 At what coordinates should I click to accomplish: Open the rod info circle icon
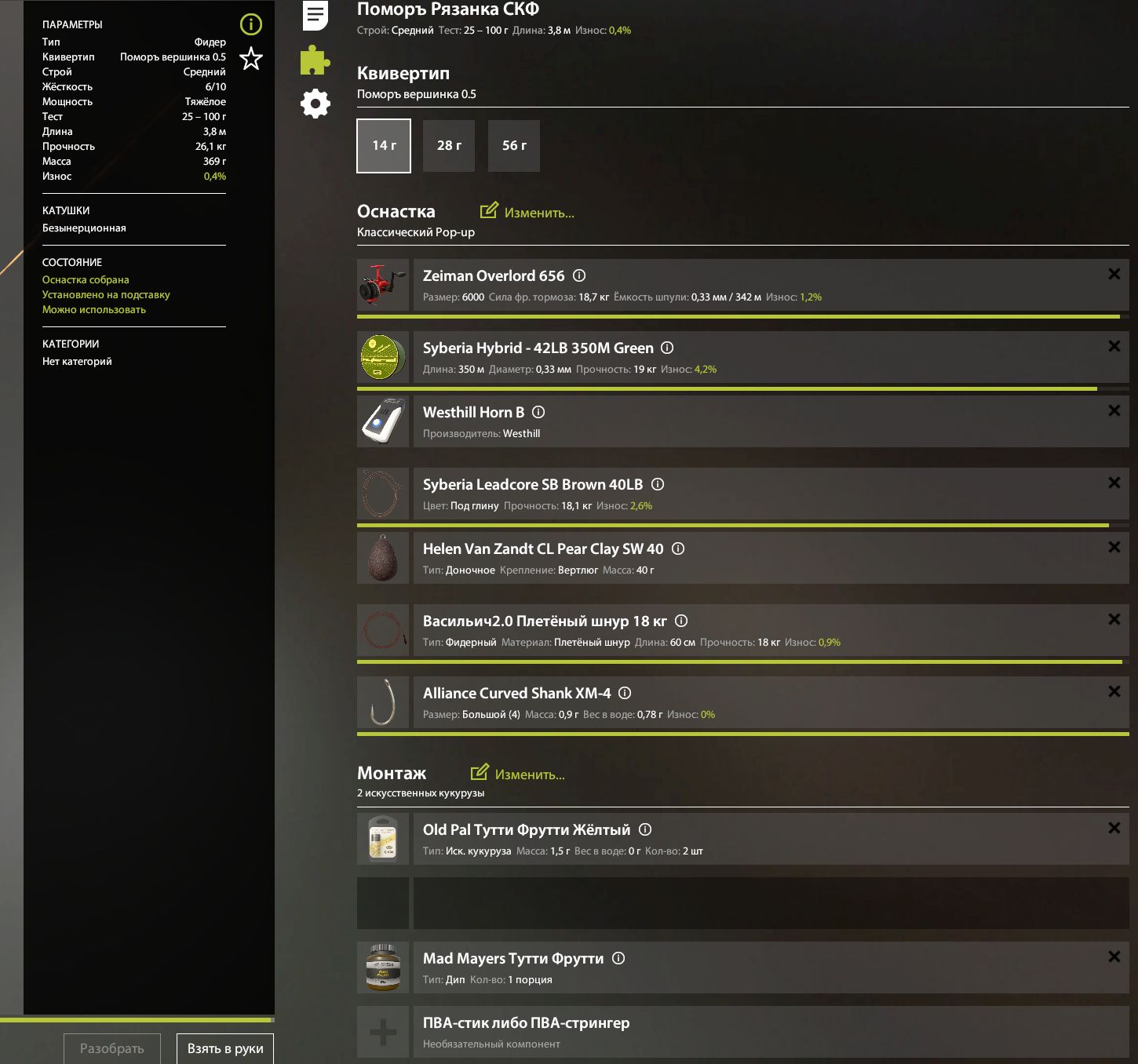tap(251, 24)
